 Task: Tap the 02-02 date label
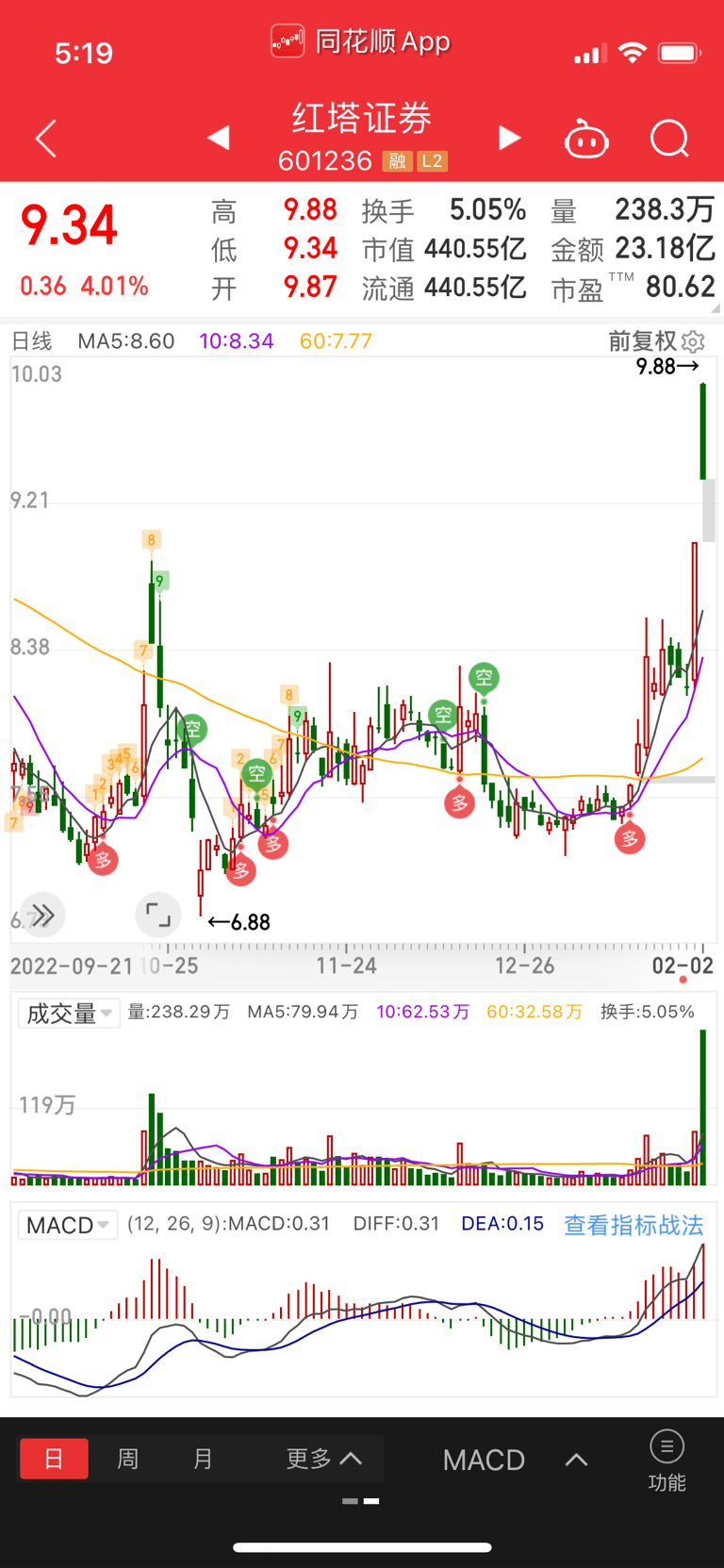pos(683,966)
